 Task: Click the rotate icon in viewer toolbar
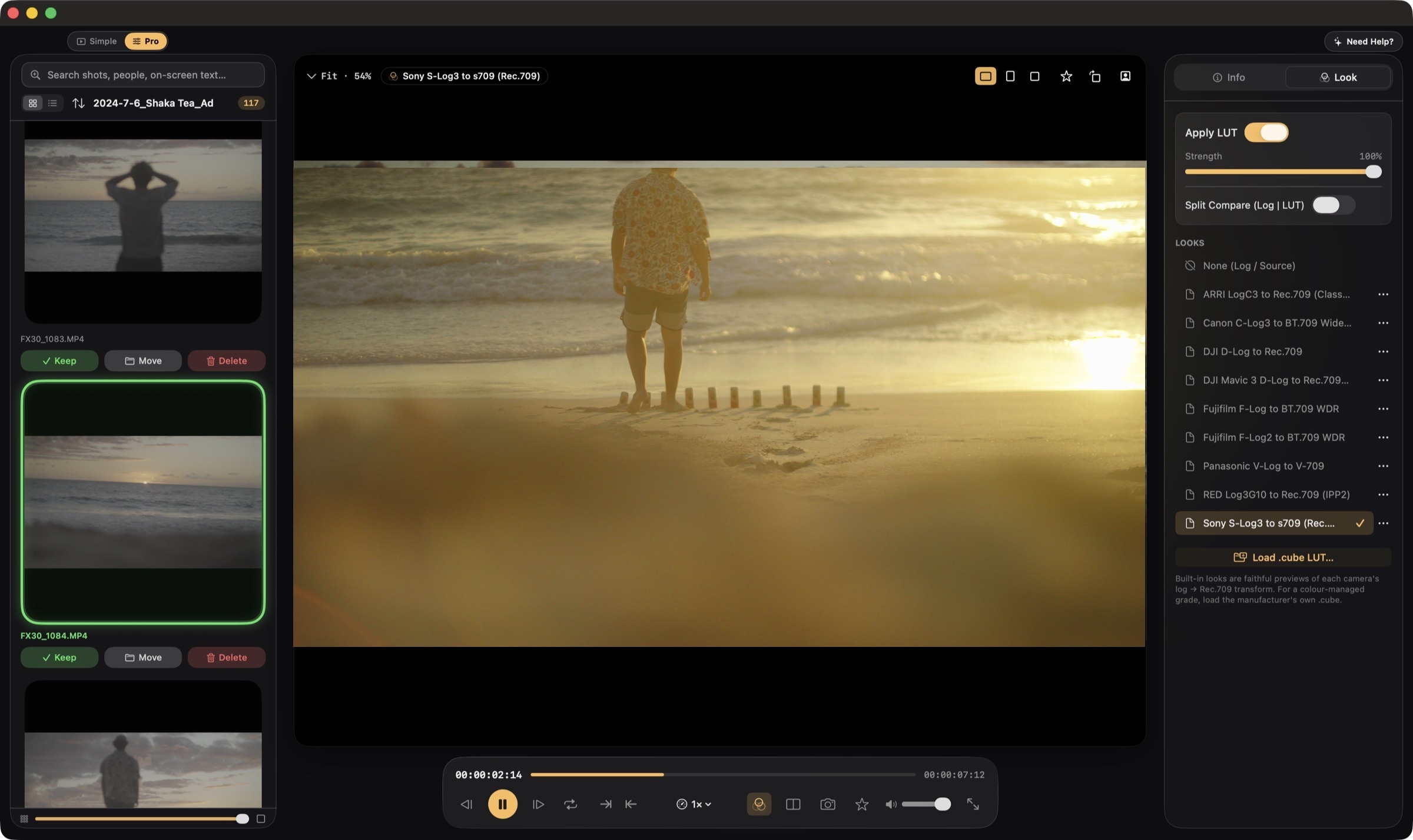click(1095, 76)
